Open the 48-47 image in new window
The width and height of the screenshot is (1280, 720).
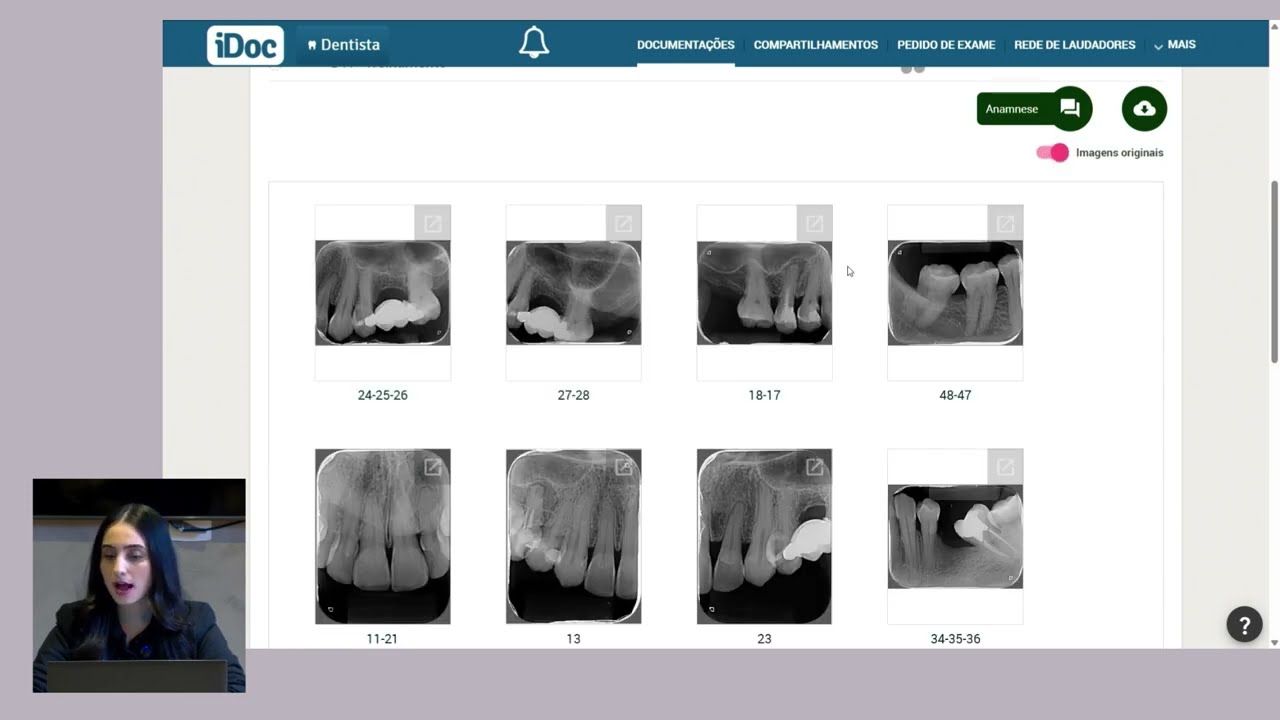point(1006,223)
